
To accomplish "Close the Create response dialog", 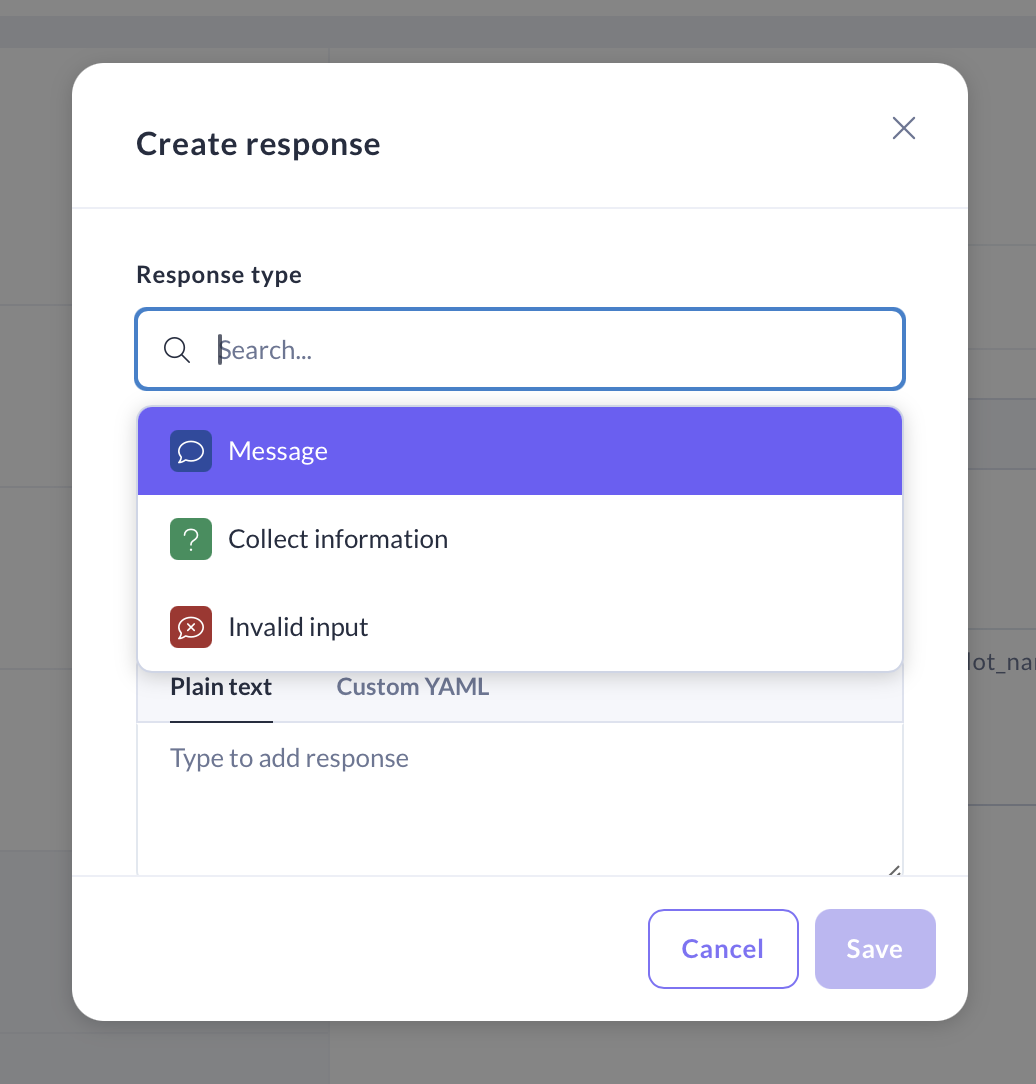I will pyautogui.click(x=904, y=128).
